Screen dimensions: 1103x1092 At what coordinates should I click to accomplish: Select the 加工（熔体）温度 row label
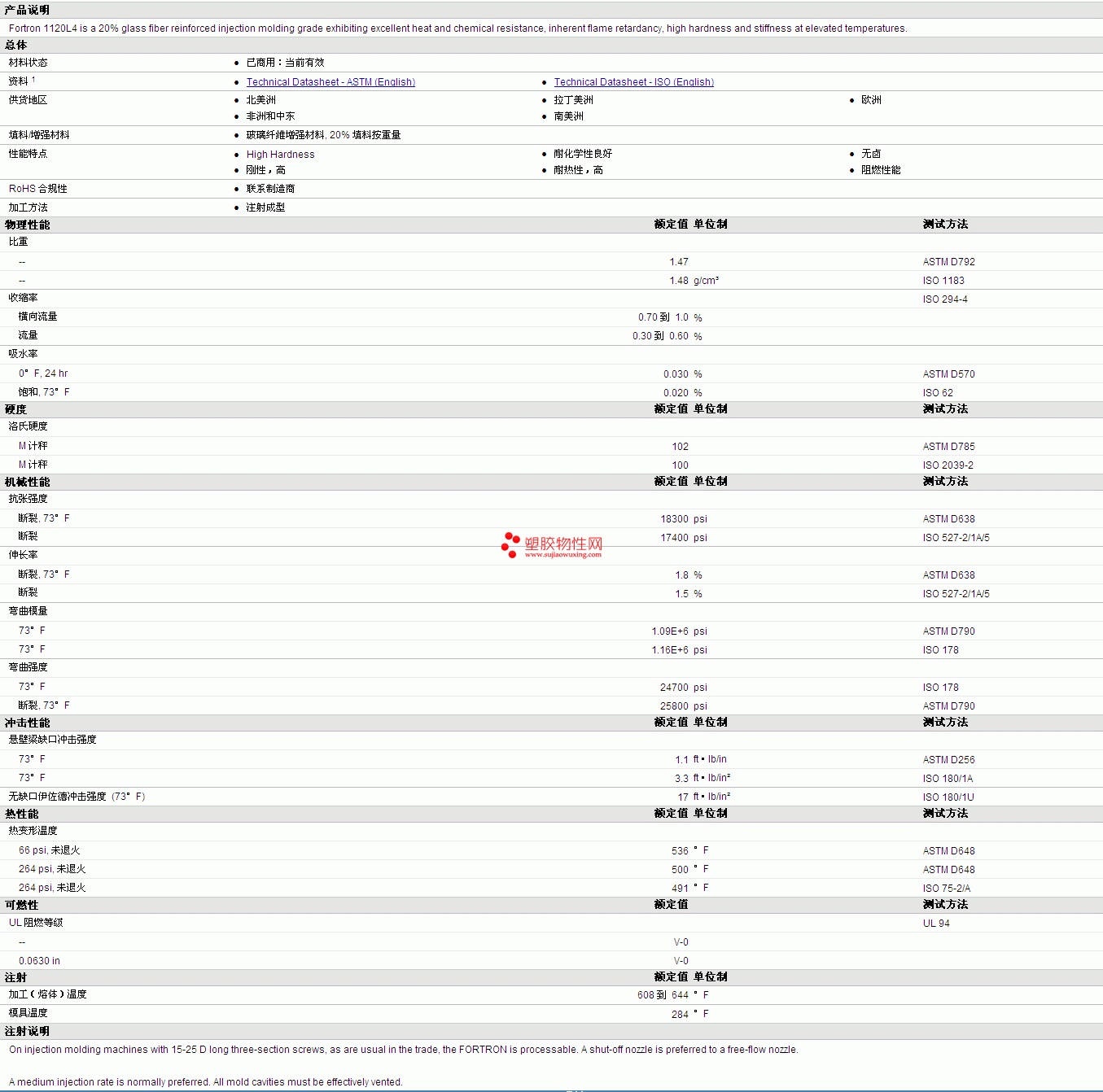click(48, 994)
